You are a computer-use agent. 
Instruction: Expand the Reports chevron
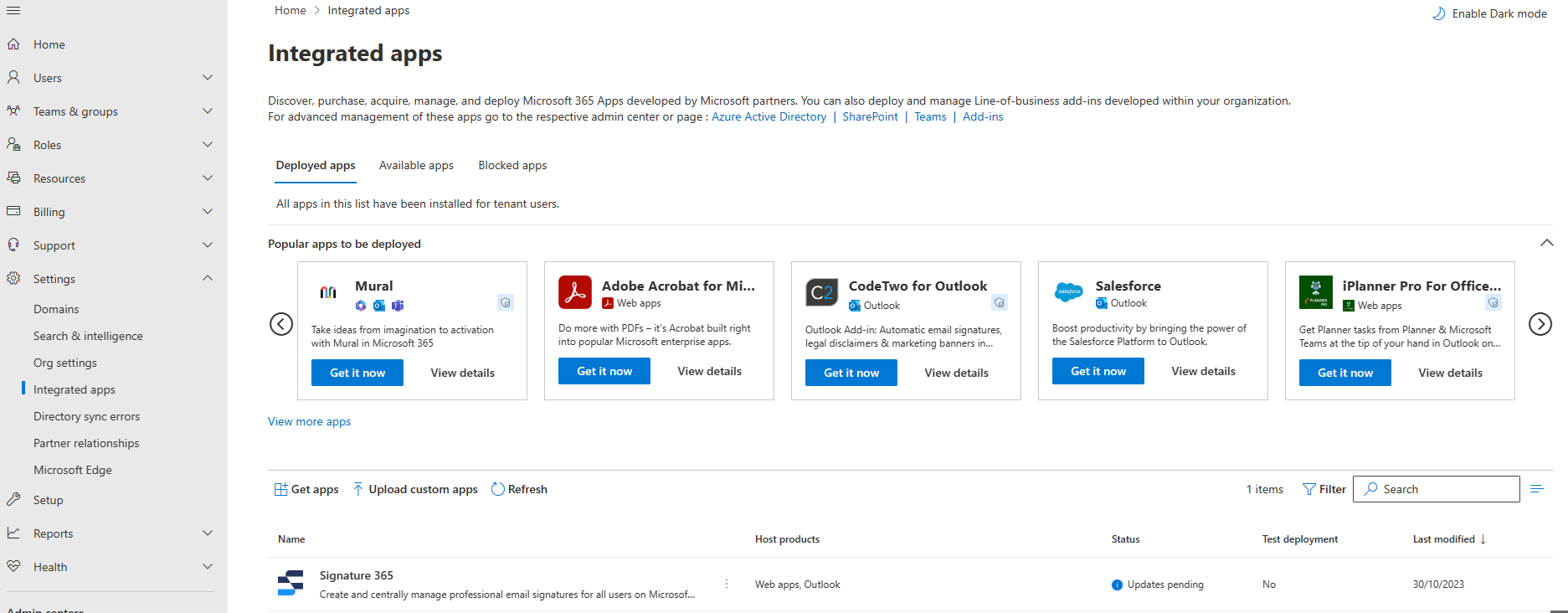(x=208, y=533)
